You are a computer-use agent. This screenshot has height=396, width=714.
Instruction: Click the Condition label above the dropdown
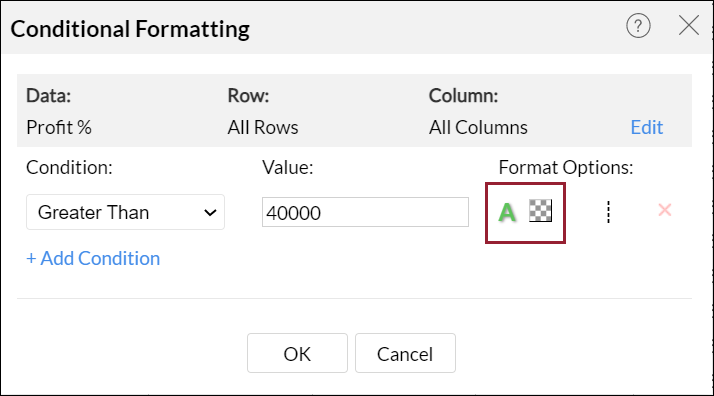pyautogui.click(x=69, y=168)
